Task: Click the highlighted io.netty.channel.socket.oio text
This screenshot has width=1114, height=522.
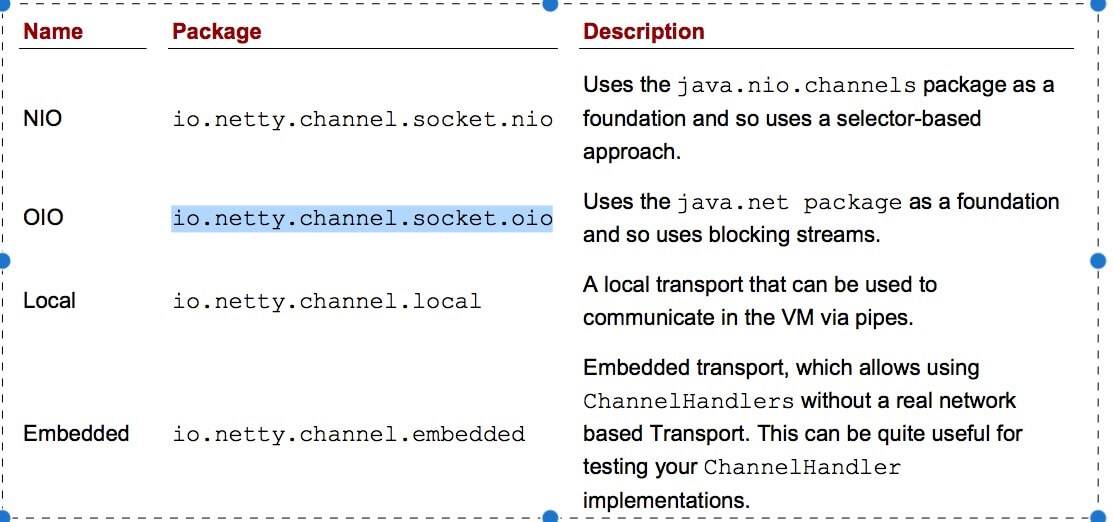Action: coord(362,219)
